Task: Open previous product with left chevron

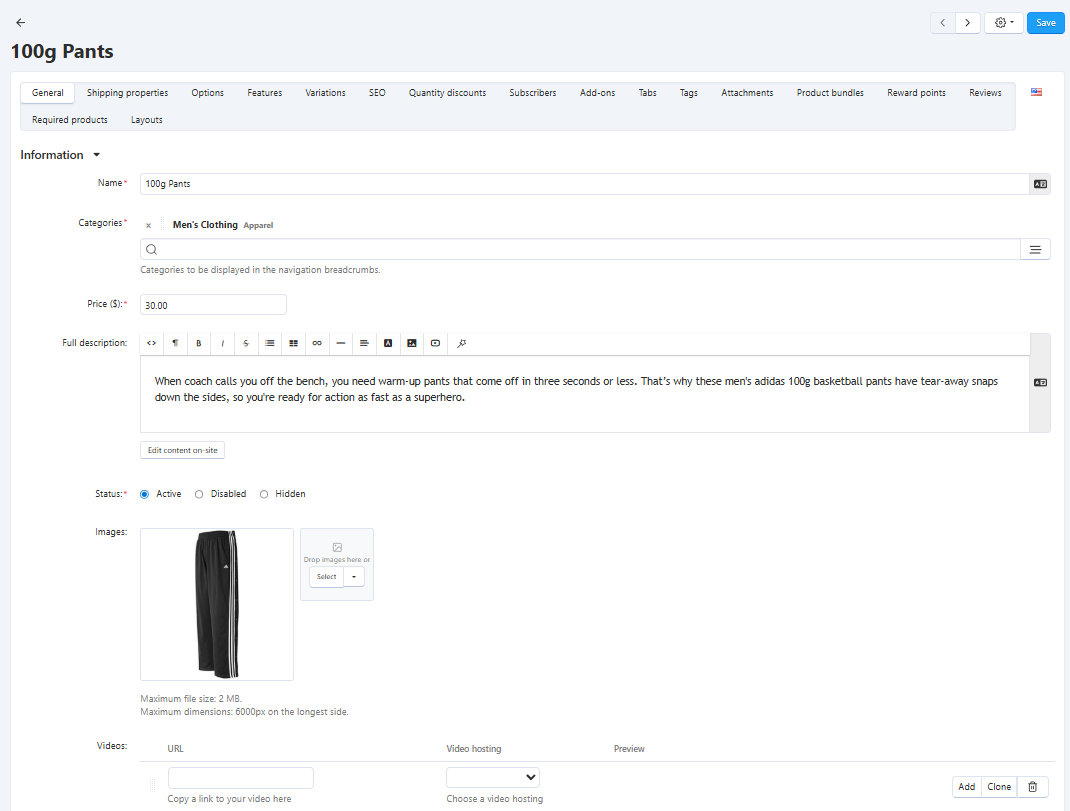Action: 942,23
